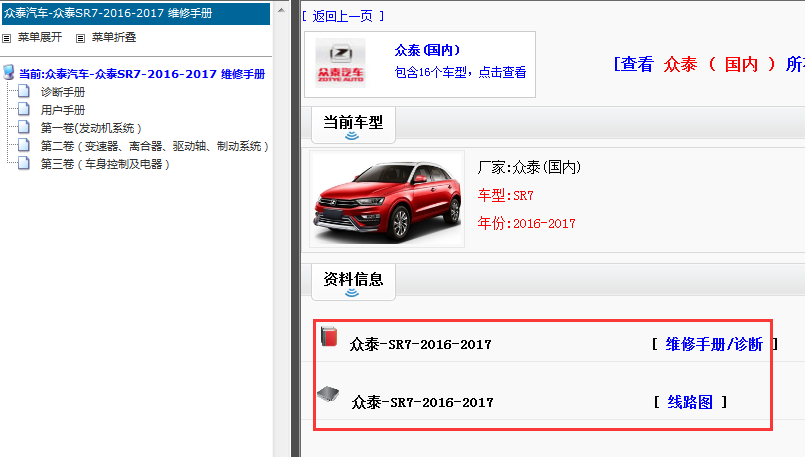The image size is (805, 457).
Task: Open 第二卷(变速器、离合器、驱动轴、制动系统)
Action: 155,146
